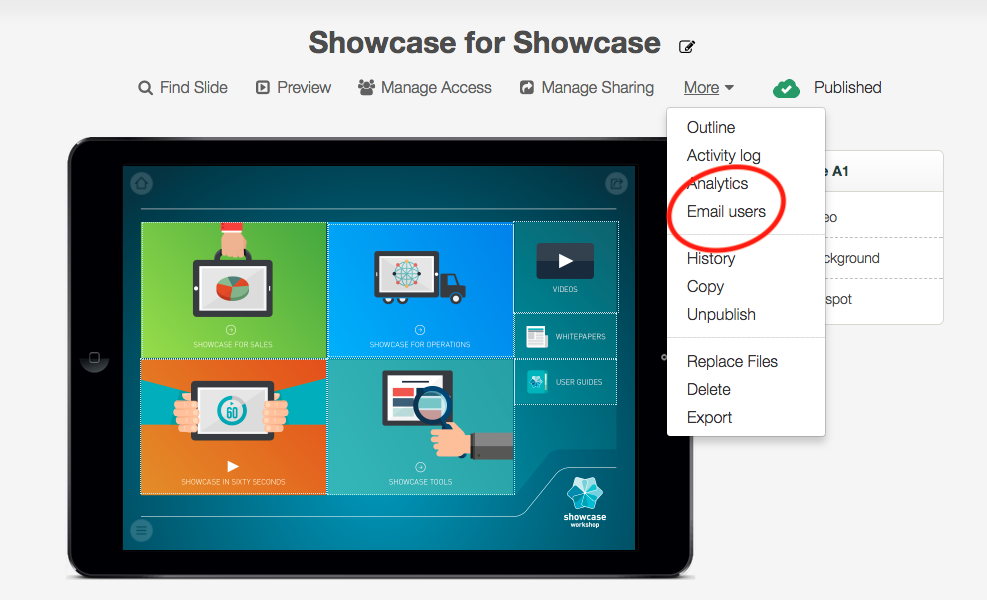Click the Find Slide magnifier icon
Viewport: 987px width, 600px height.
tap(145, 88)
